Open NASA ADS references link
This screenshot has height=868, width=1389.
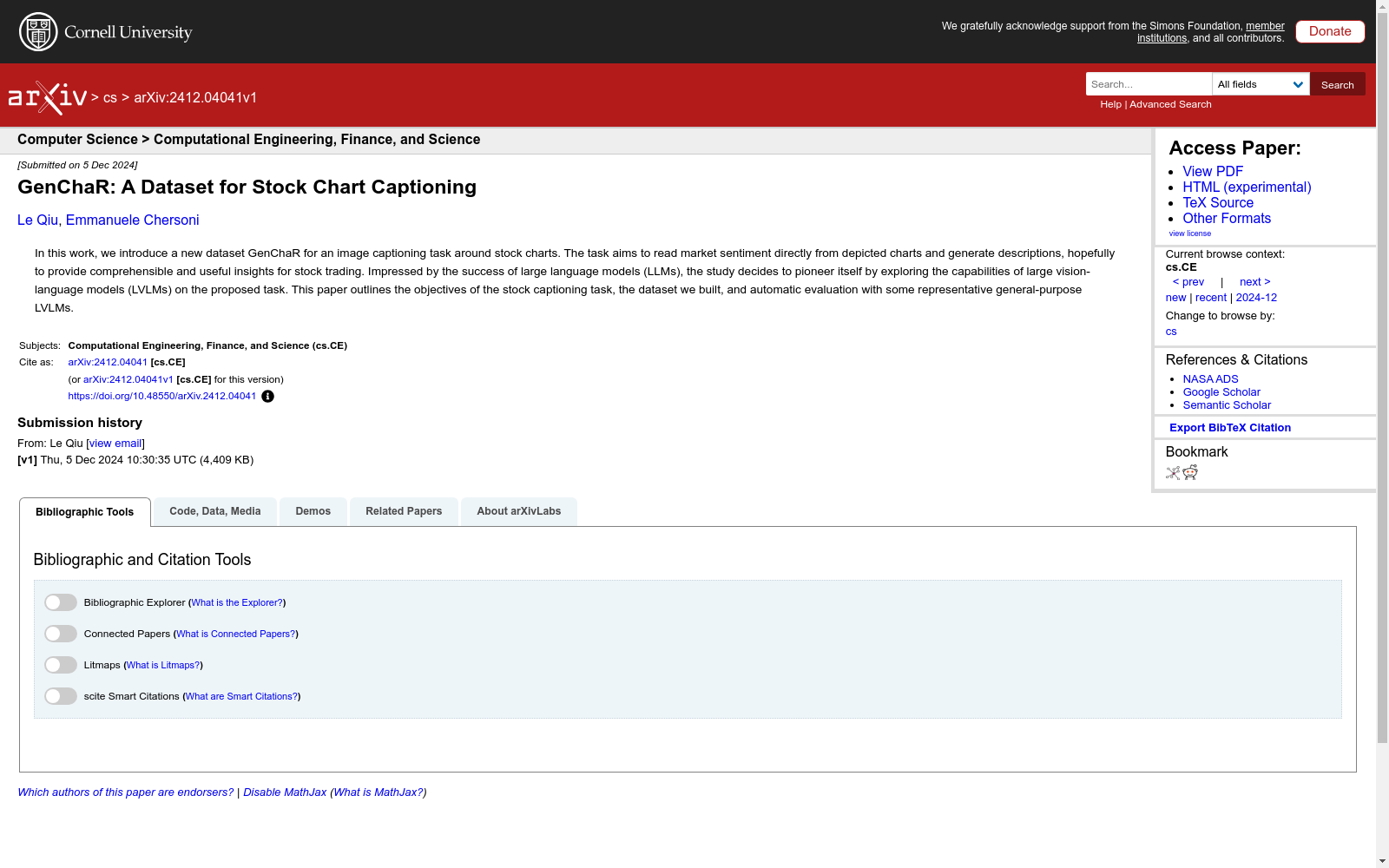click(1210, 379)
